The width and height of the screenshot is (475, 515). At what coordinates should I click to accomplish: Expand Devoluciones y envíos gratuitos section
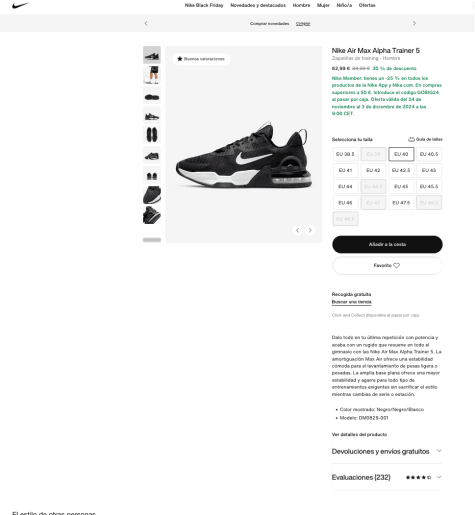pos(387,451)
